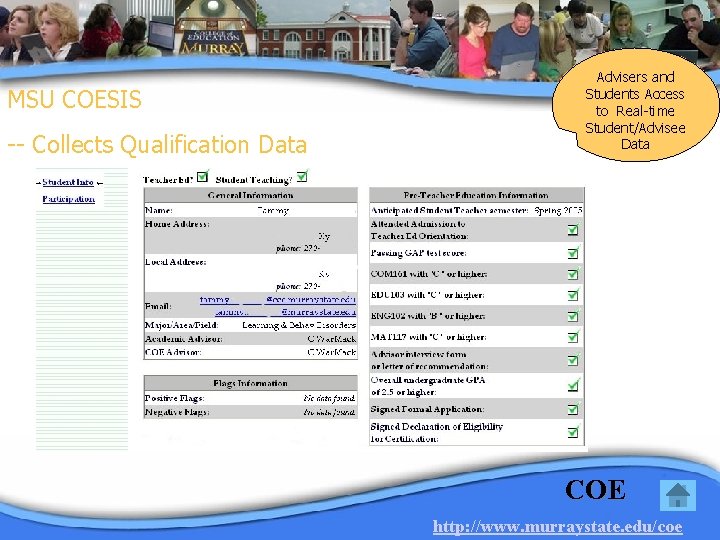Click the second email address link

point(286,312)
